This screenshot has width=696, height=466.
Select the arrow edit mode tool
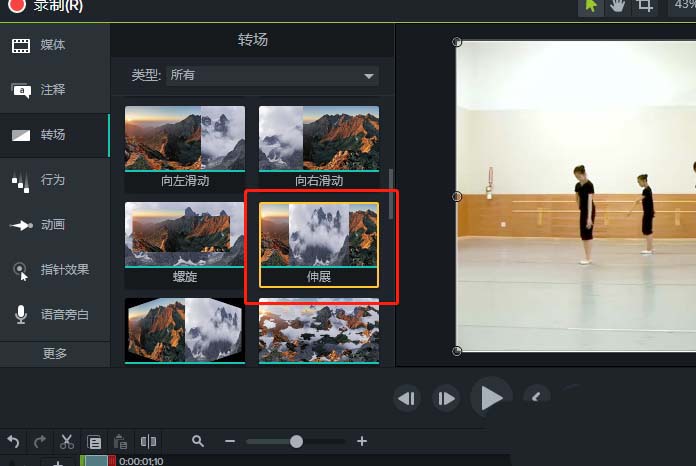[591, 6]
